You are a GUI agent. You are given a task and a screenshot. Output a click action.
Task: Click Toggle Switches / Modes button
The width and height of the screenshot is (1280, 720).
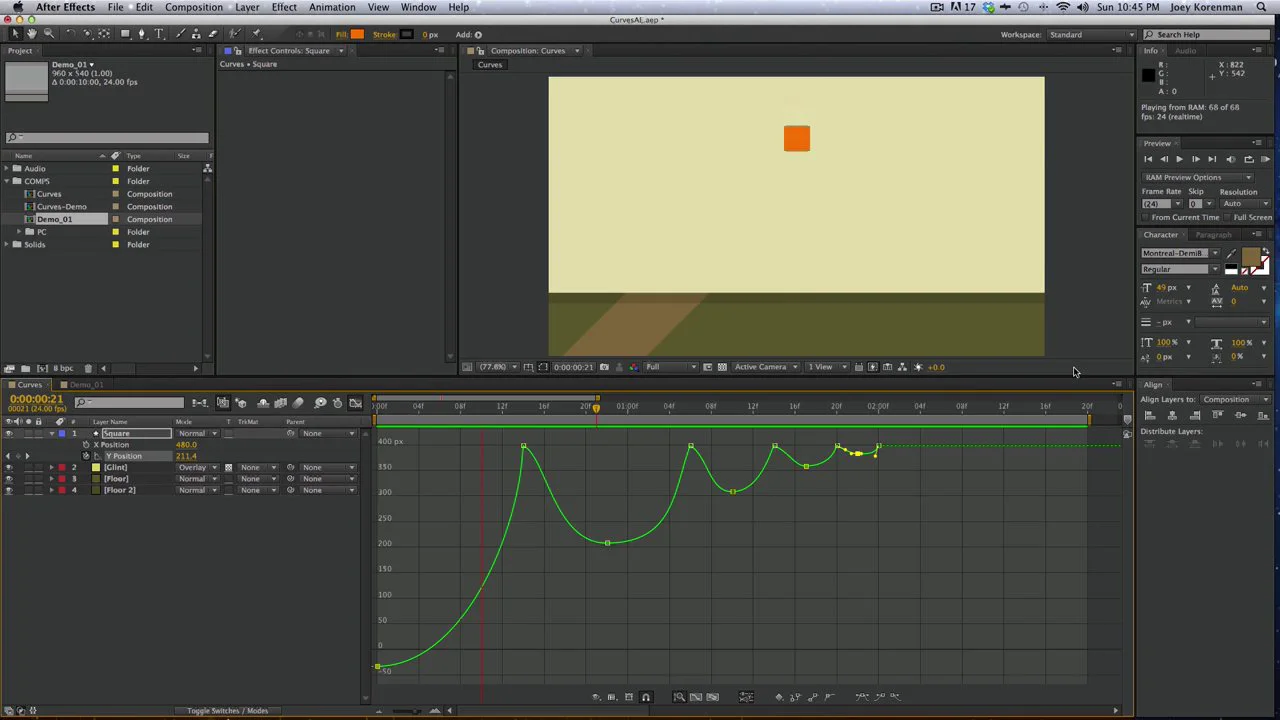click(227, 711)
